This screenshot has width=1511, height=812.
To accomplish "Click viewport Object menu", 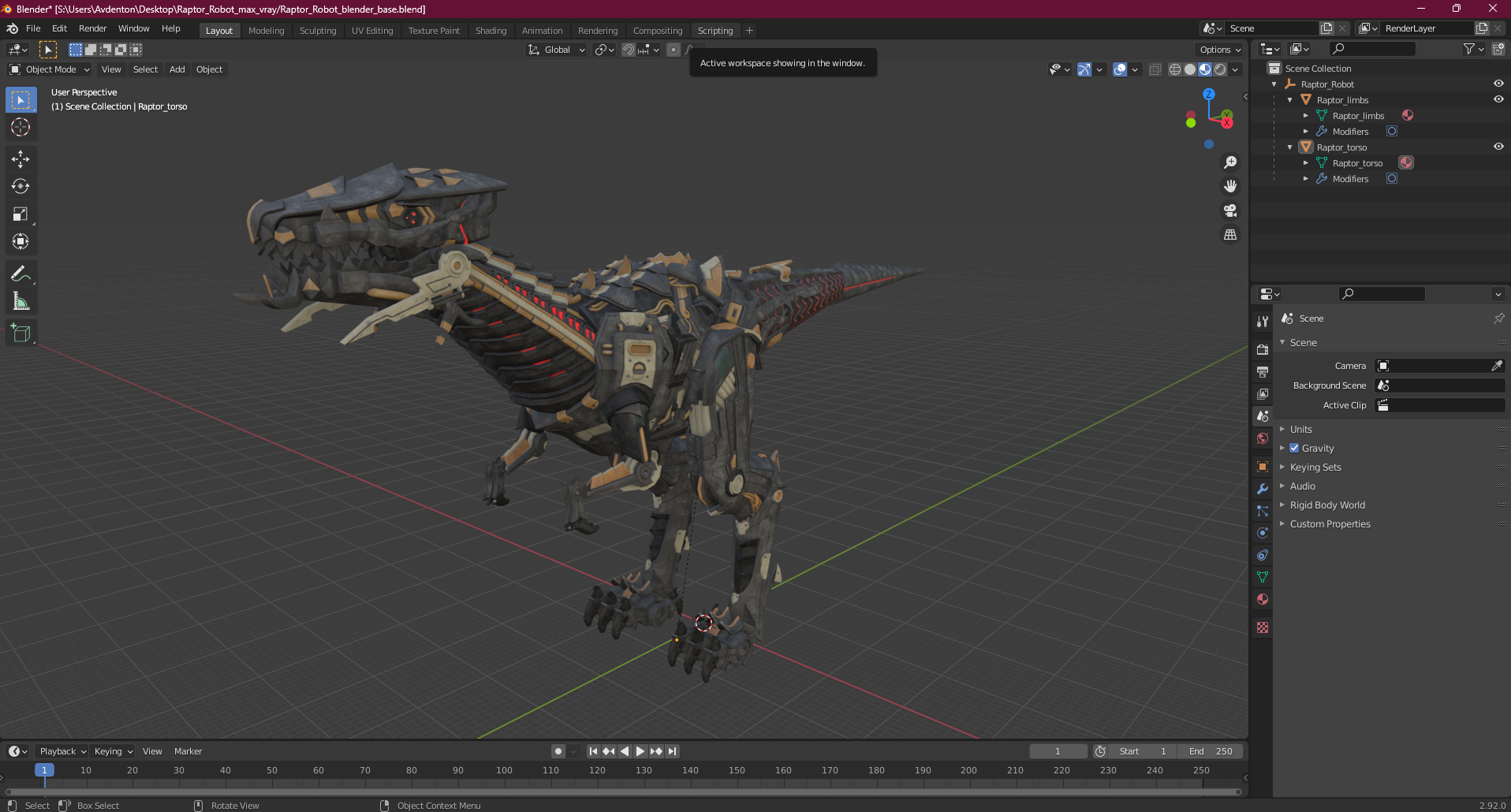I will tap(209, 69).
